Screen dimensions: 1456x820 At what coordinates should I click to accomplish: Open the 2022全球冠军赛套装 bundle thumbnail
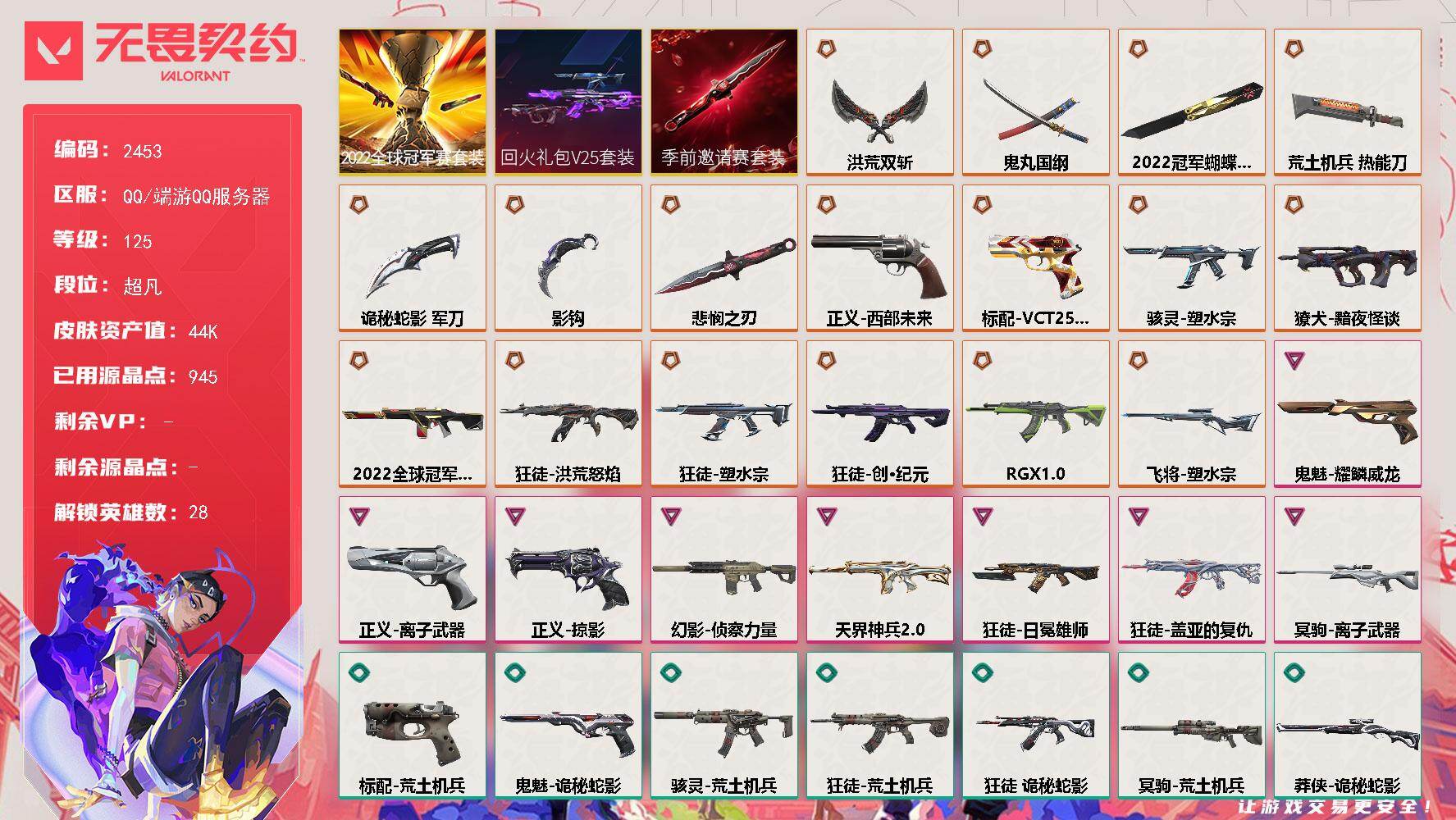point(412,102)
